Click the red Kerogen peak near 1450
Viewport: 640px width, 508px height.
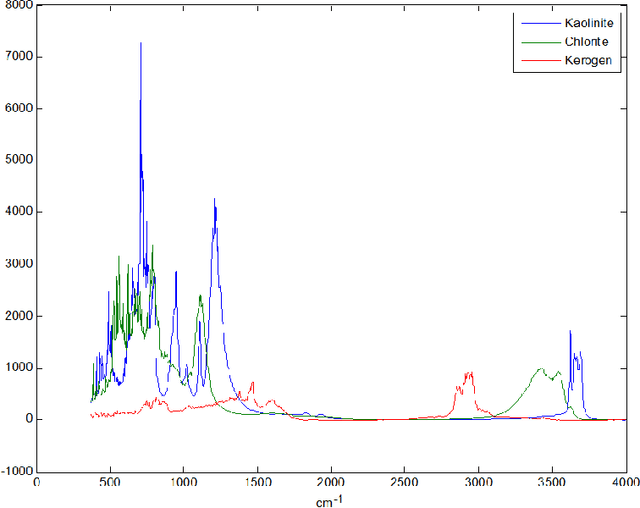[252, 382]
